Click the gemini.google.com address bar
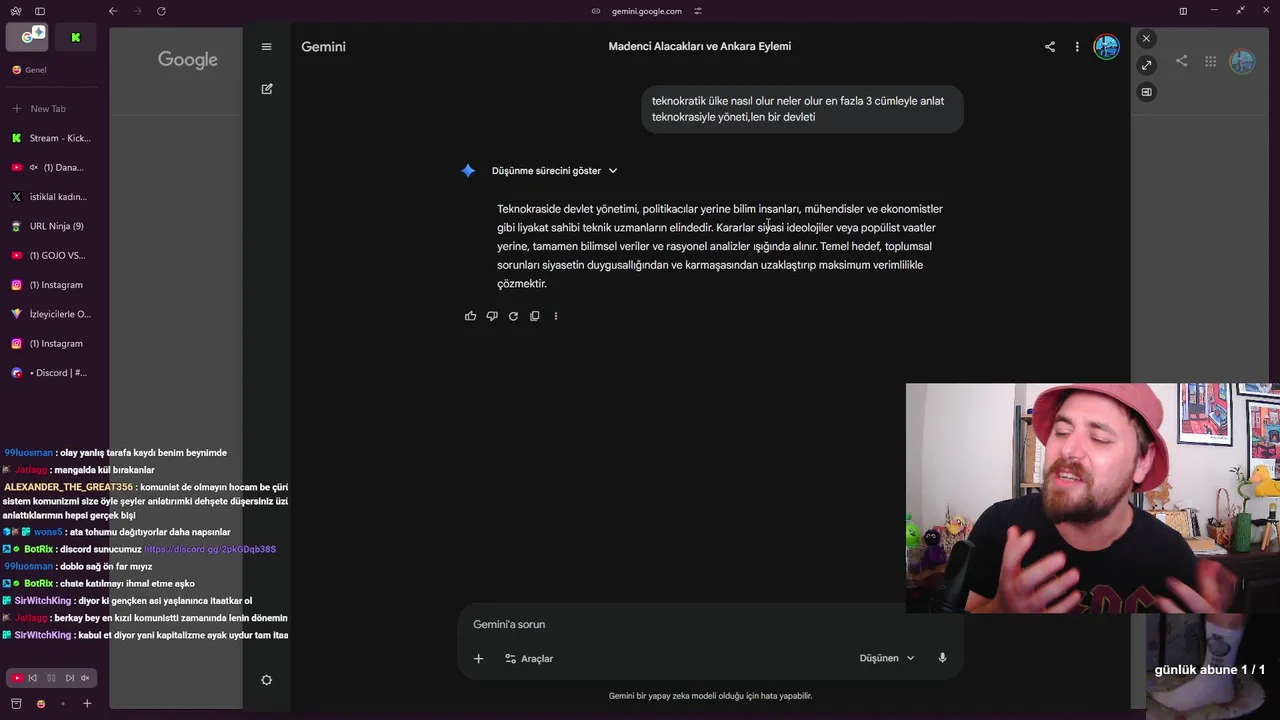 (646, 11)
